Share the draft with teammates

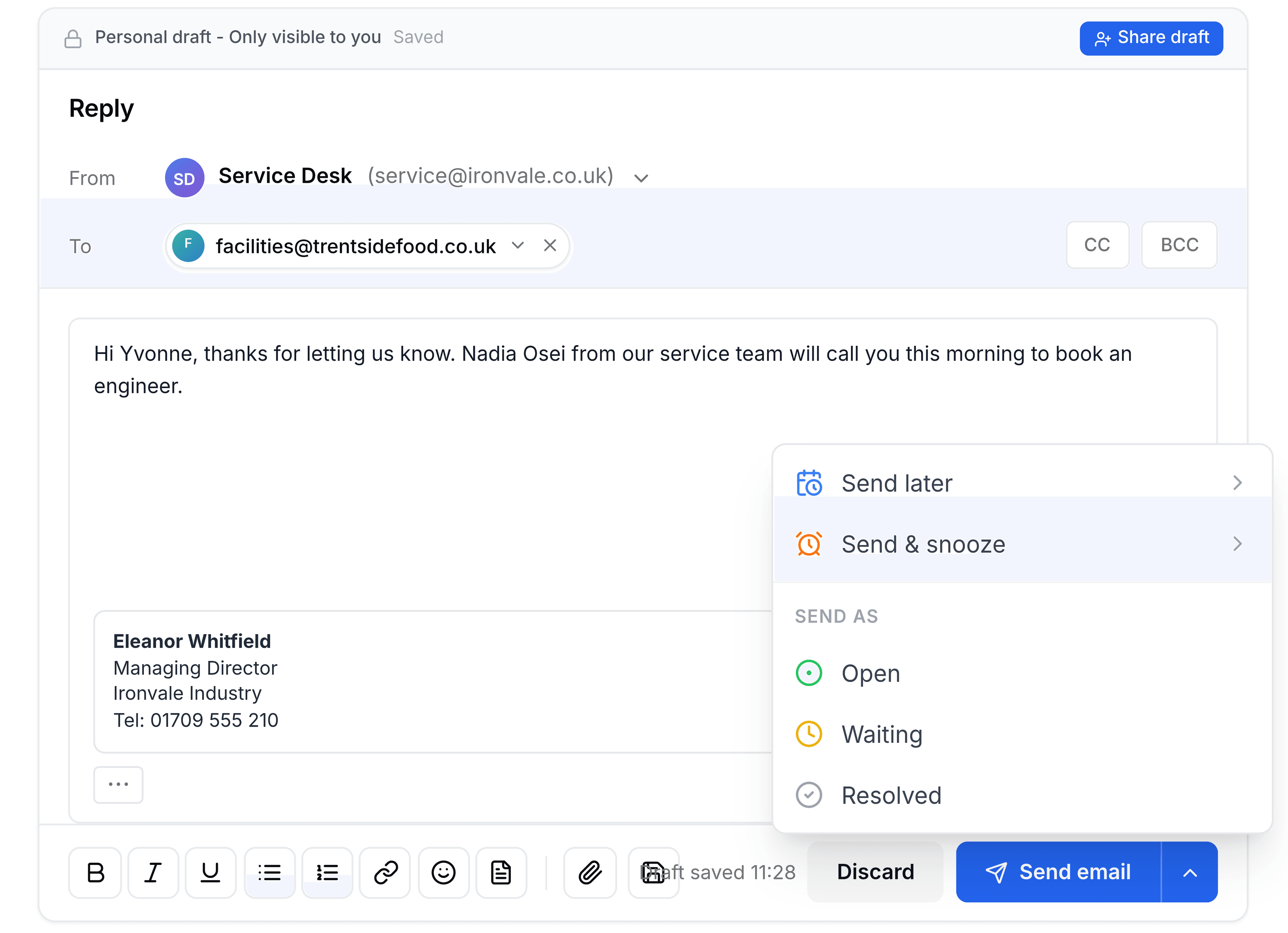pyautogui.click(x=1151, y=38)
